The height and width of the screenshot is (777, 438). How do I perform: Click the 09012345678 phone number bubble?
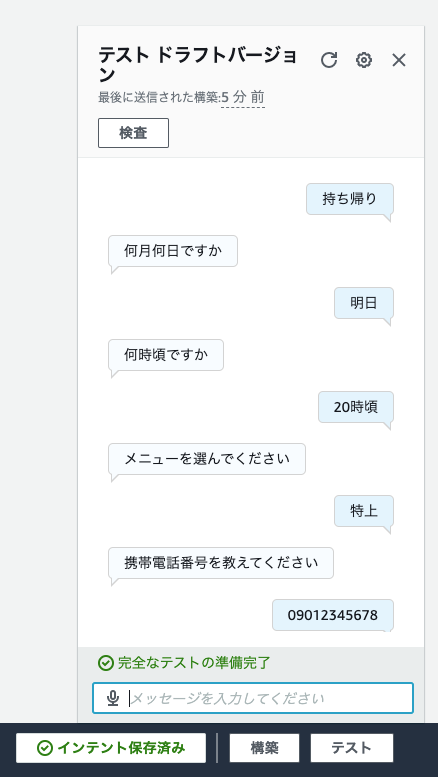pos(333,615)
